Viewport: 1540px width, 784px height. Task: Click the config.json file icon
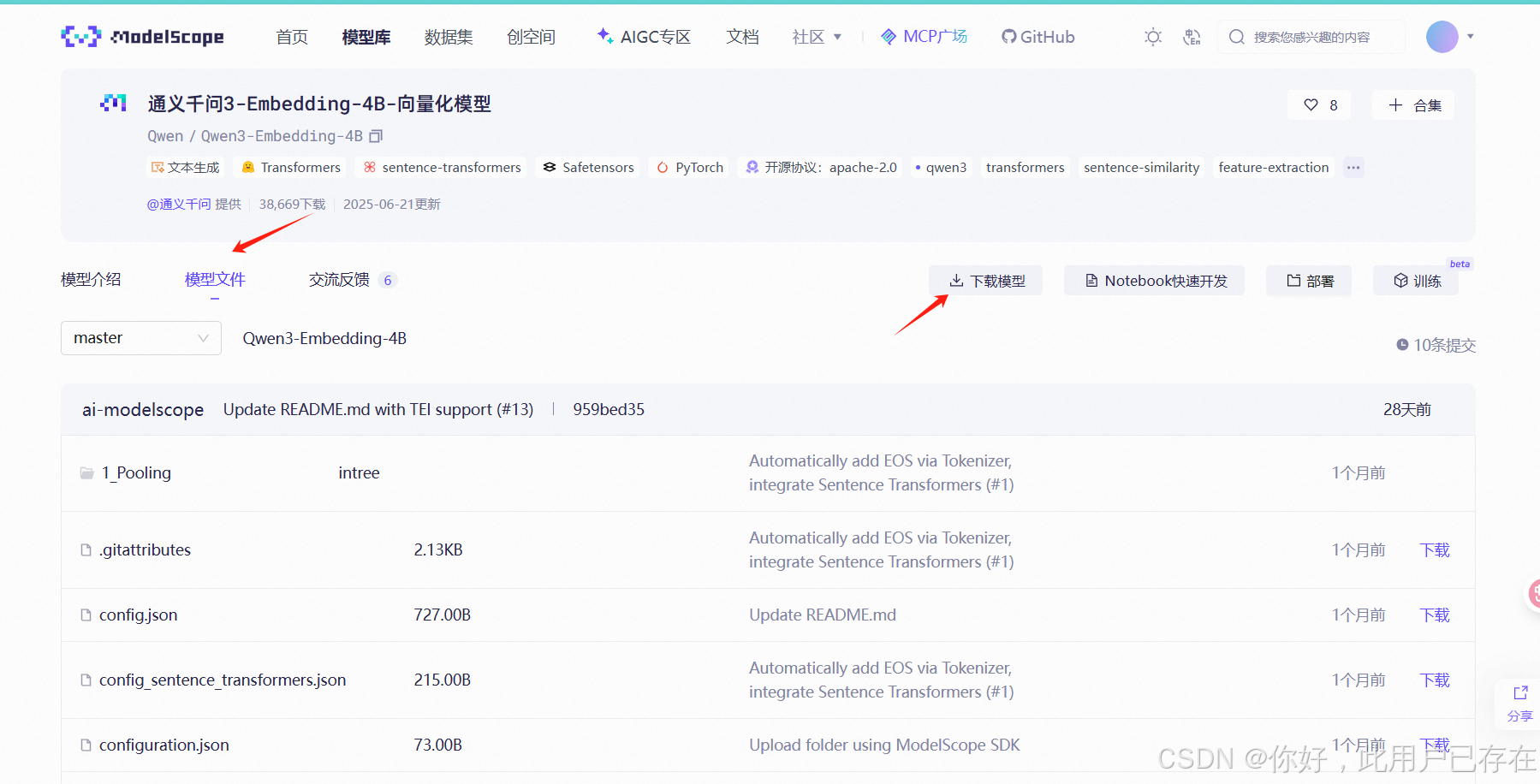(86, 615)
